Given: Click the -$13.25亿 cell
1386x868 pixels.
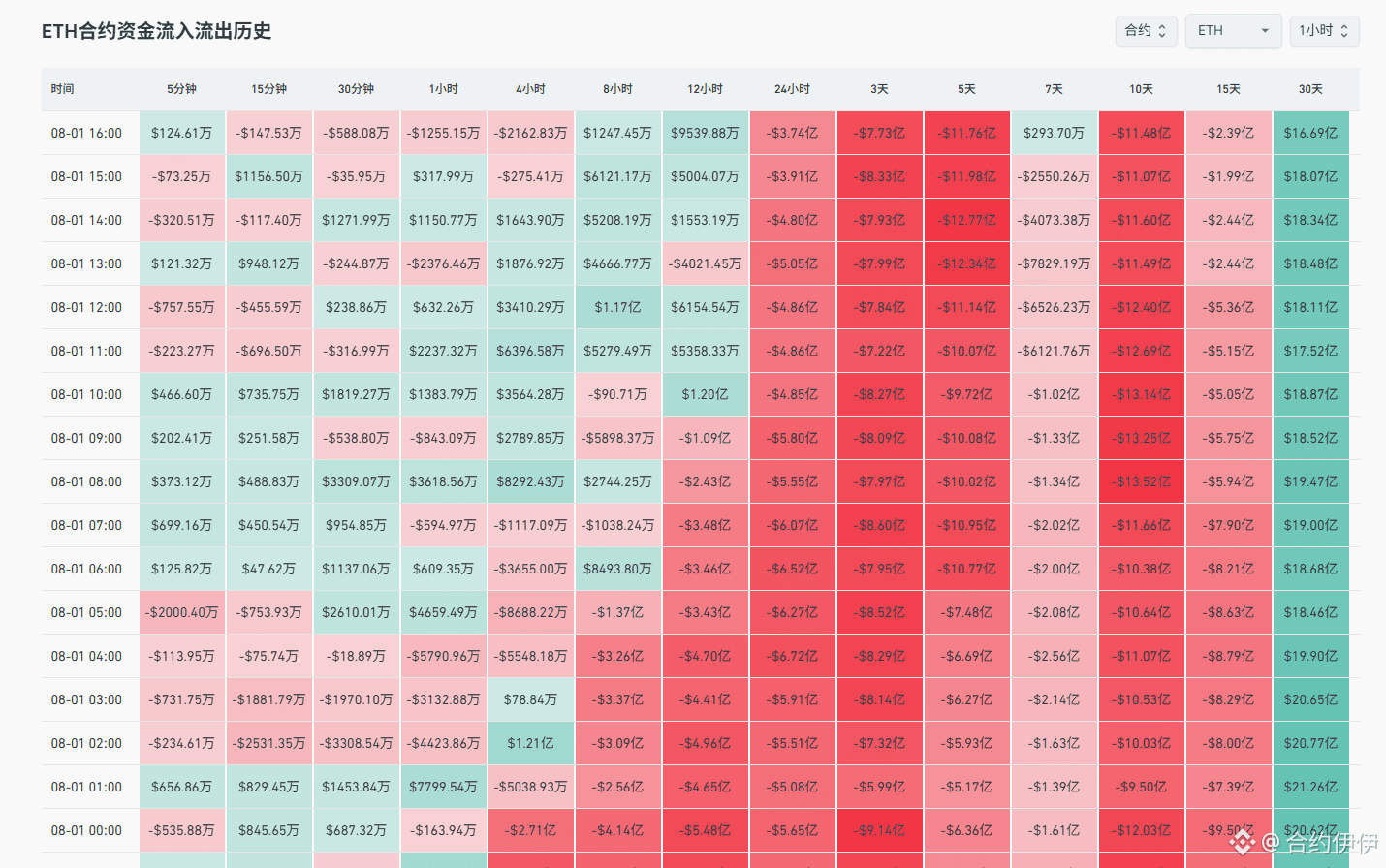Looking at the screenshot, I should click(1142, 438).
